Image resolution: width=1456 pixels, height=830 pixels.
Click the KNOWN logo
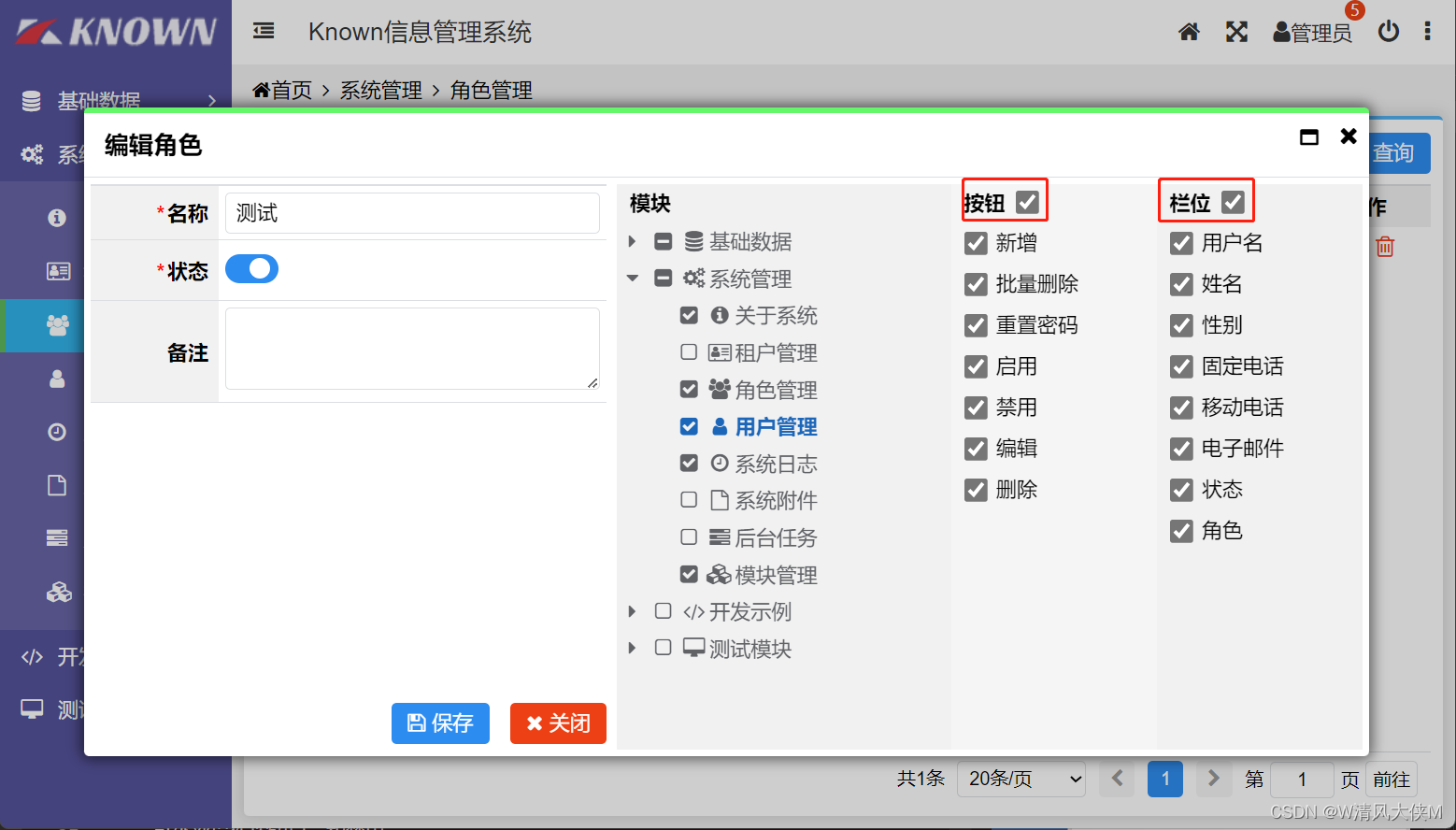point(116,32)
